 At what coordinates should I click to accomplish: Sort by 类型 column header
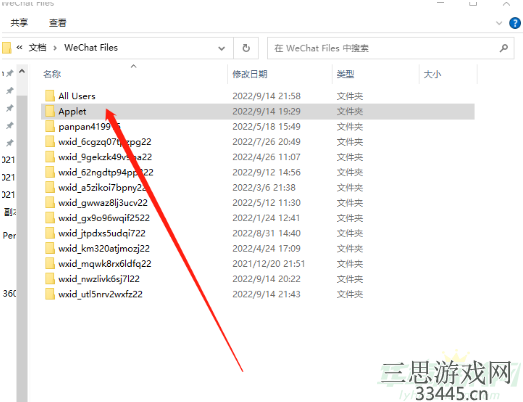coord(345,74)
